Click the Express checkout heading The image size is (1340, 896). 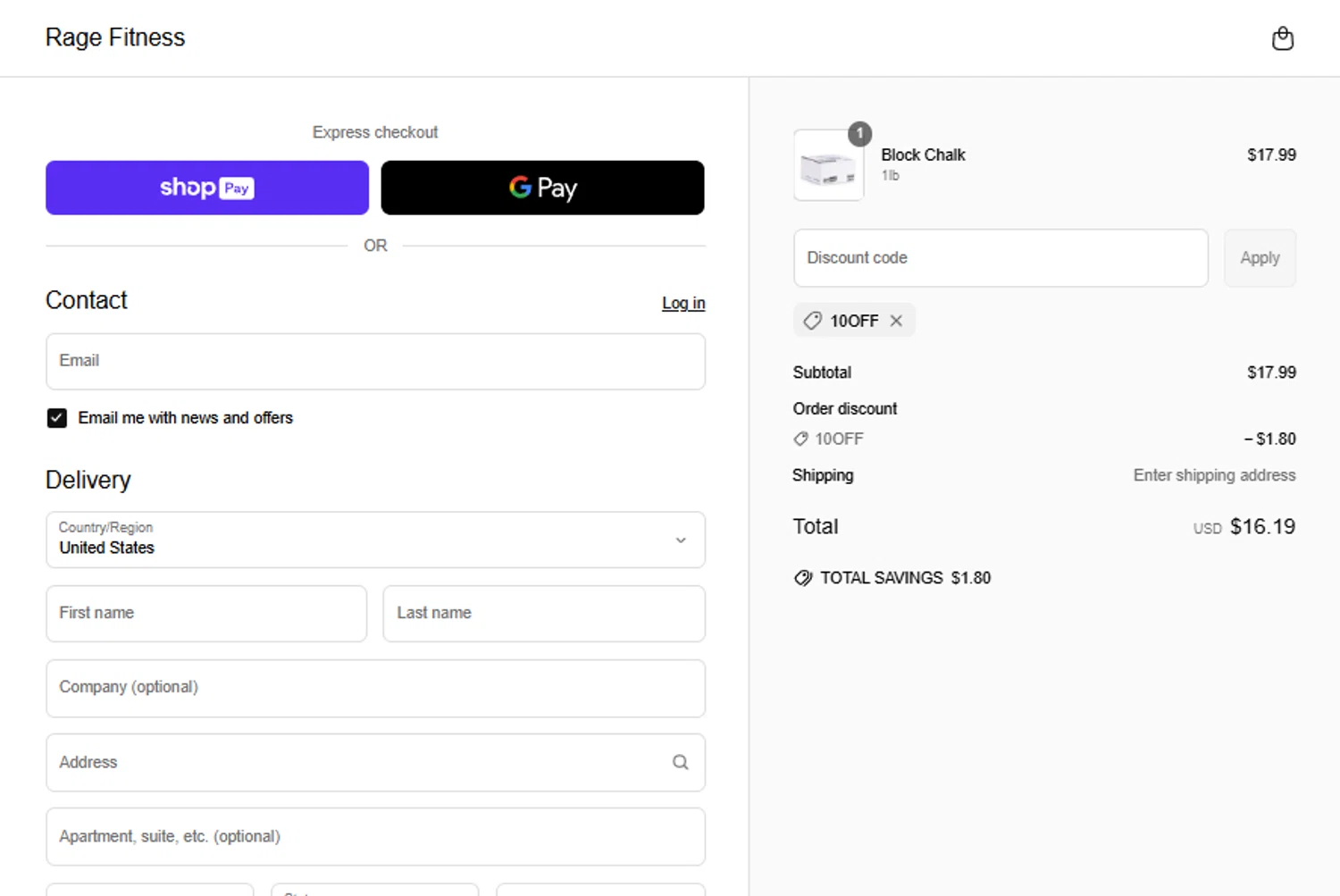point(375,132)
